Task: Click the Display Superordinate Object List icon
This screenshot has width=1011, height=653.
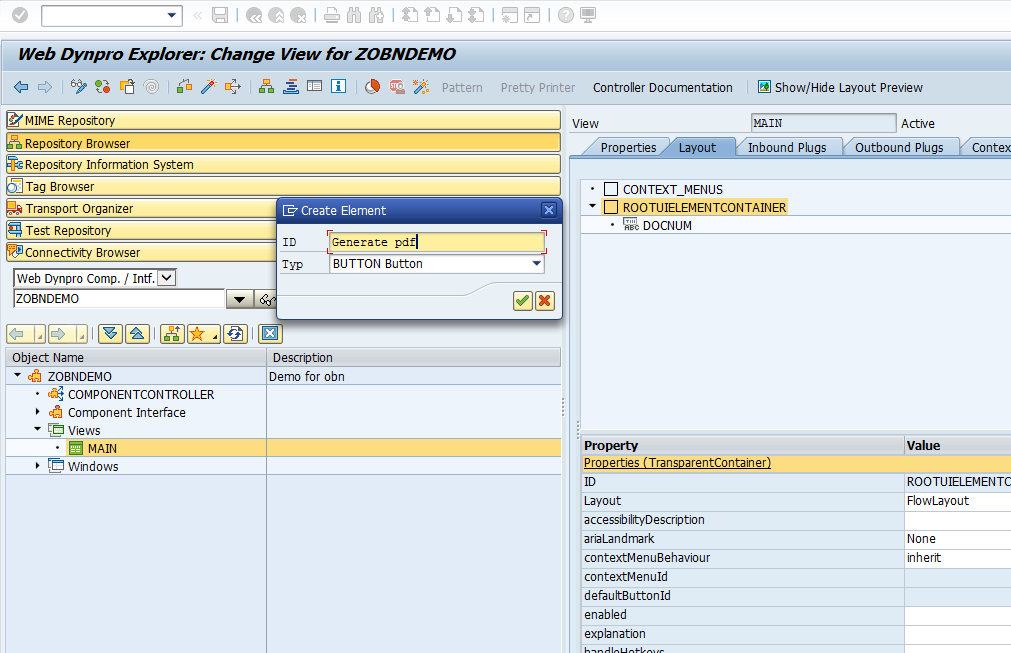Action: click(172, 333)
